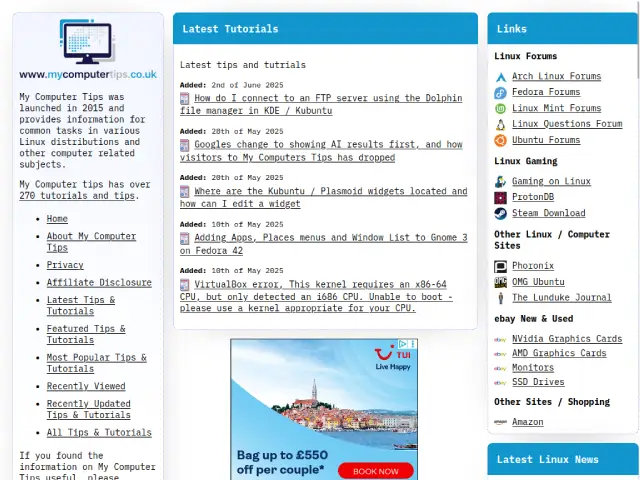Open Recently Updated Tips & Tutorials
The image size is (640, 480).
coord(89,409)
